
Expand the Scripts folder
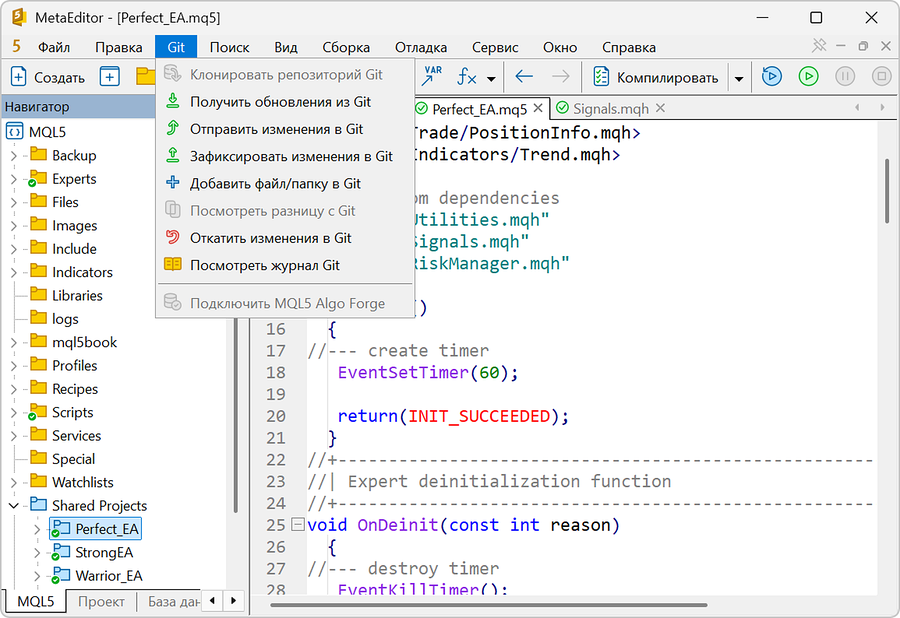[13, 413]
